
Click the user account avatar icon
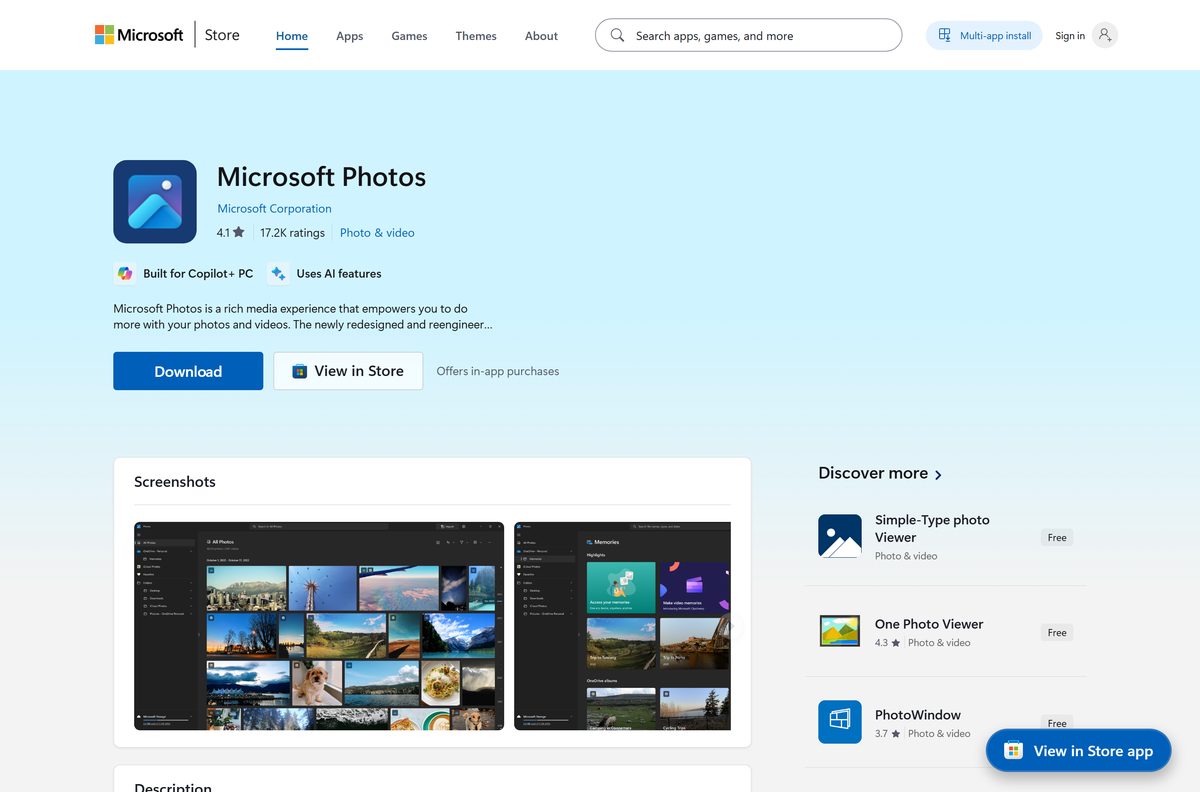click(x=1104, y=35)
